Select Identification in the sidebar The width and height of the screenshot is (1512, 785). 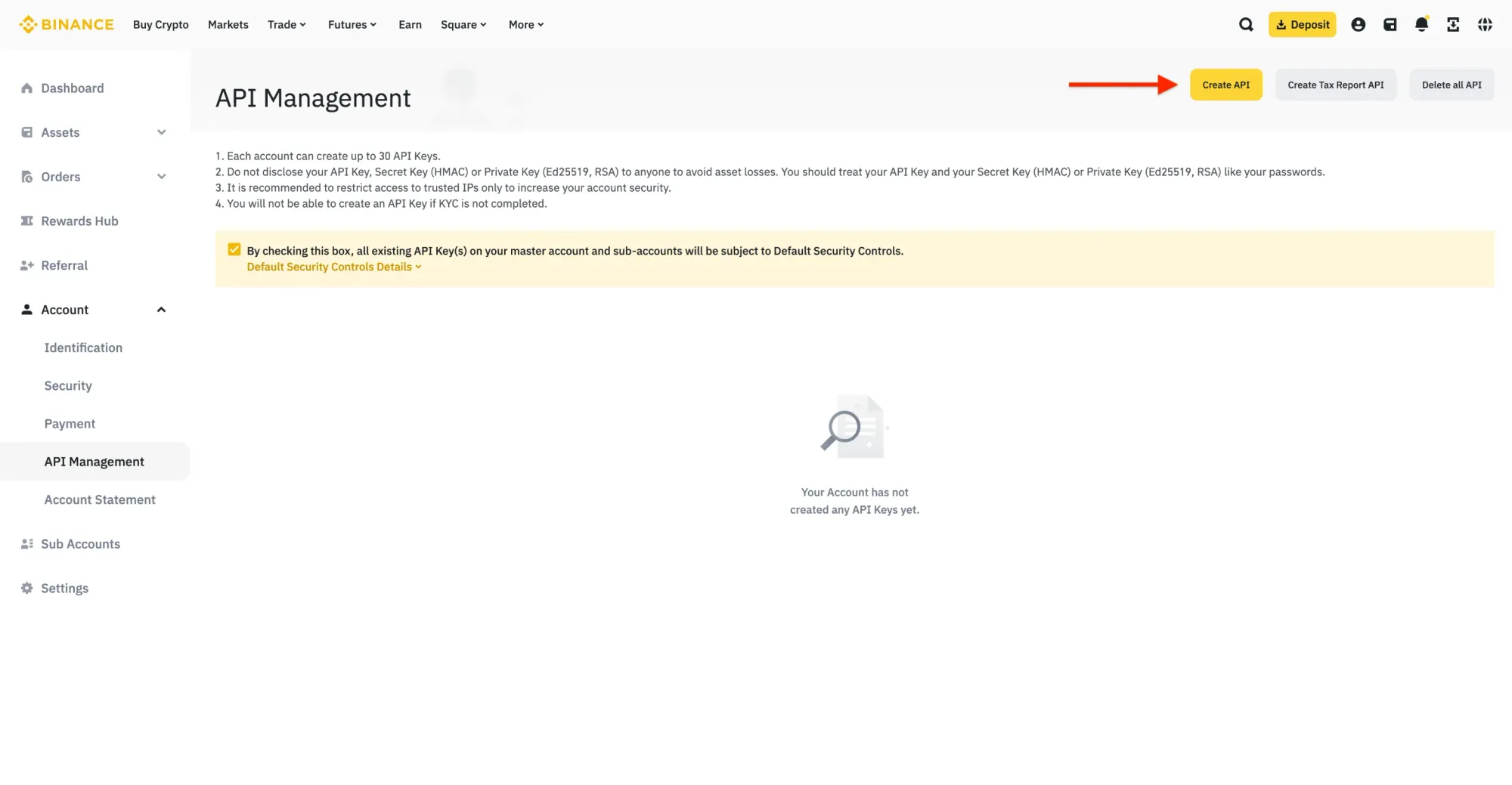tap(83, 348)
